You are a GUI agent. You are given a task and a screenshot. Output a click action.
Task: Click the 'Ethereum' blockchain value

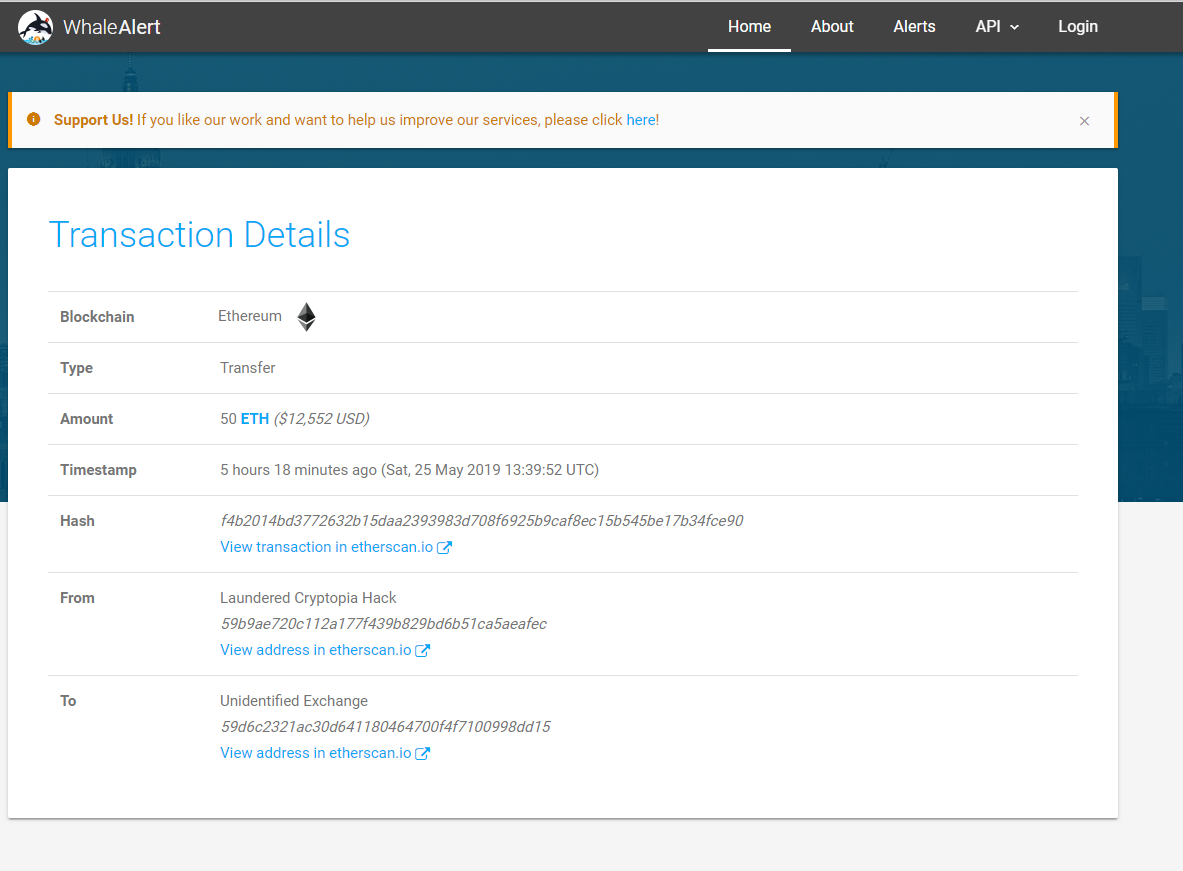pos(250,316)
